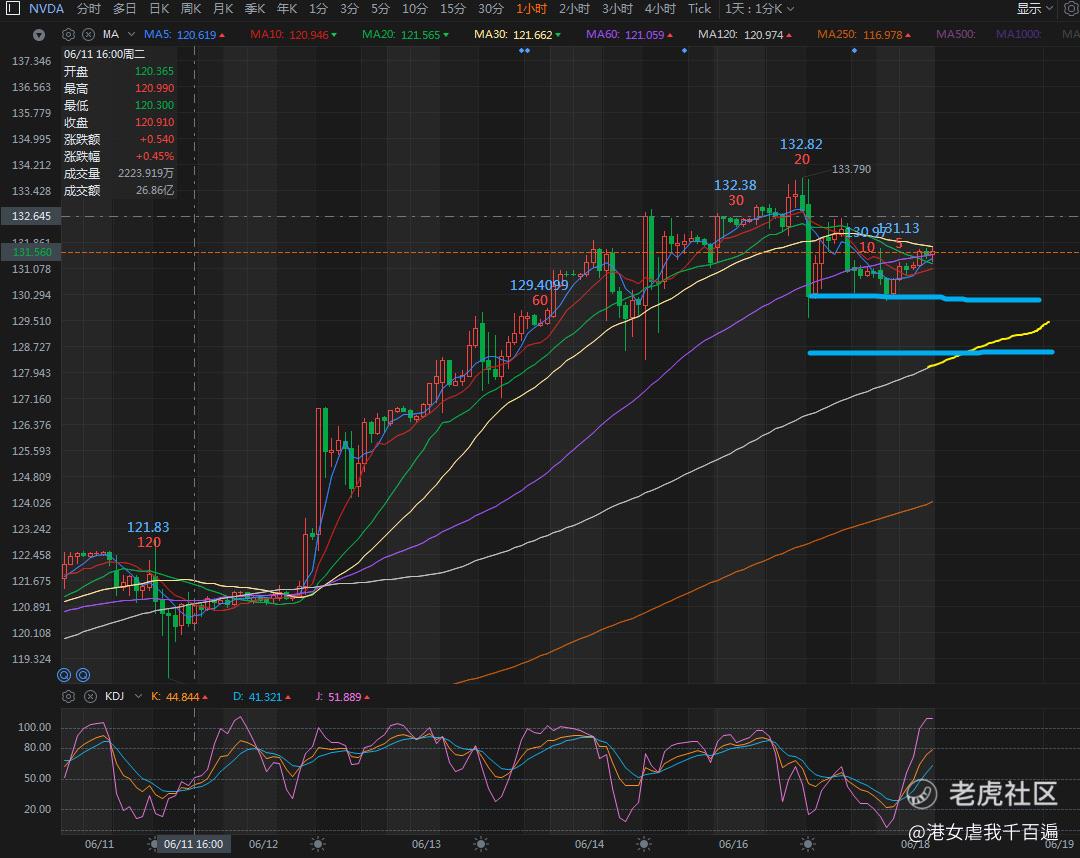Open MA indicator settings gear
The image size is (1080, 858).
click(68, 34)
